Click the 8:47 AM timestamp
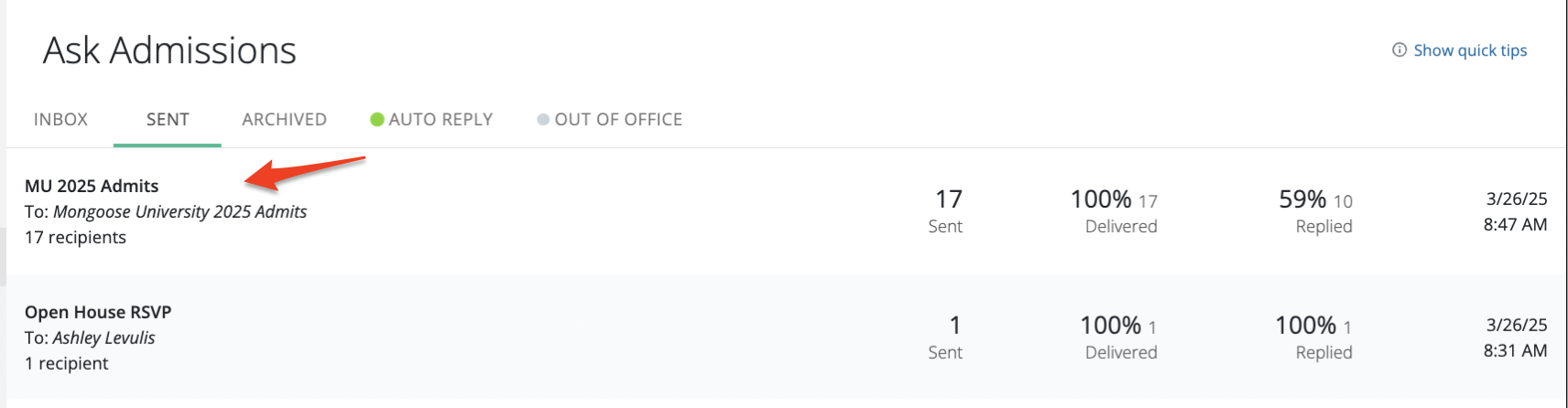Viewport: 1568px width, 408px height. tap(1515, 224)
